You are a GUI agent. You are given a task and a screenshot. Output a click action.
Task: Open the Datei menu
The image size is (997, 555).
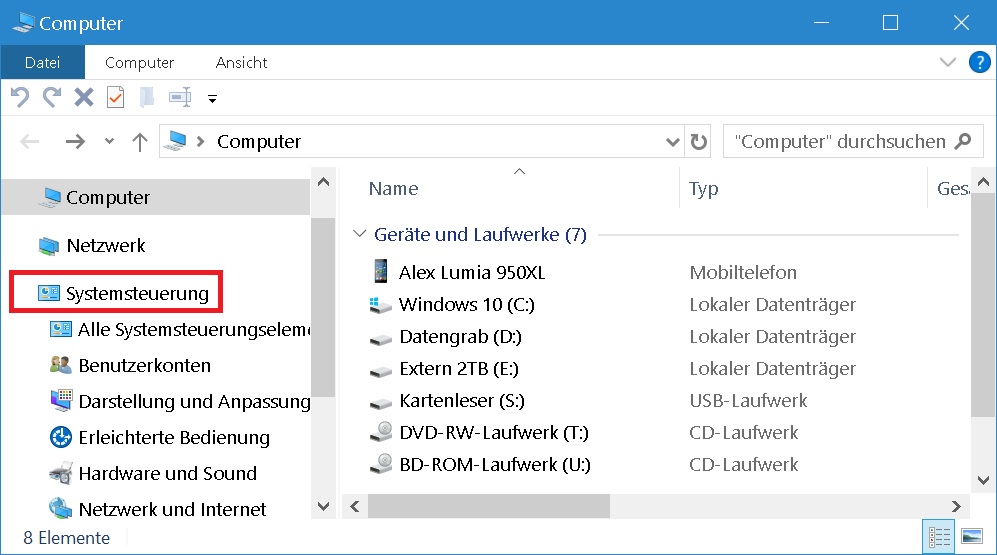point(42,62)
